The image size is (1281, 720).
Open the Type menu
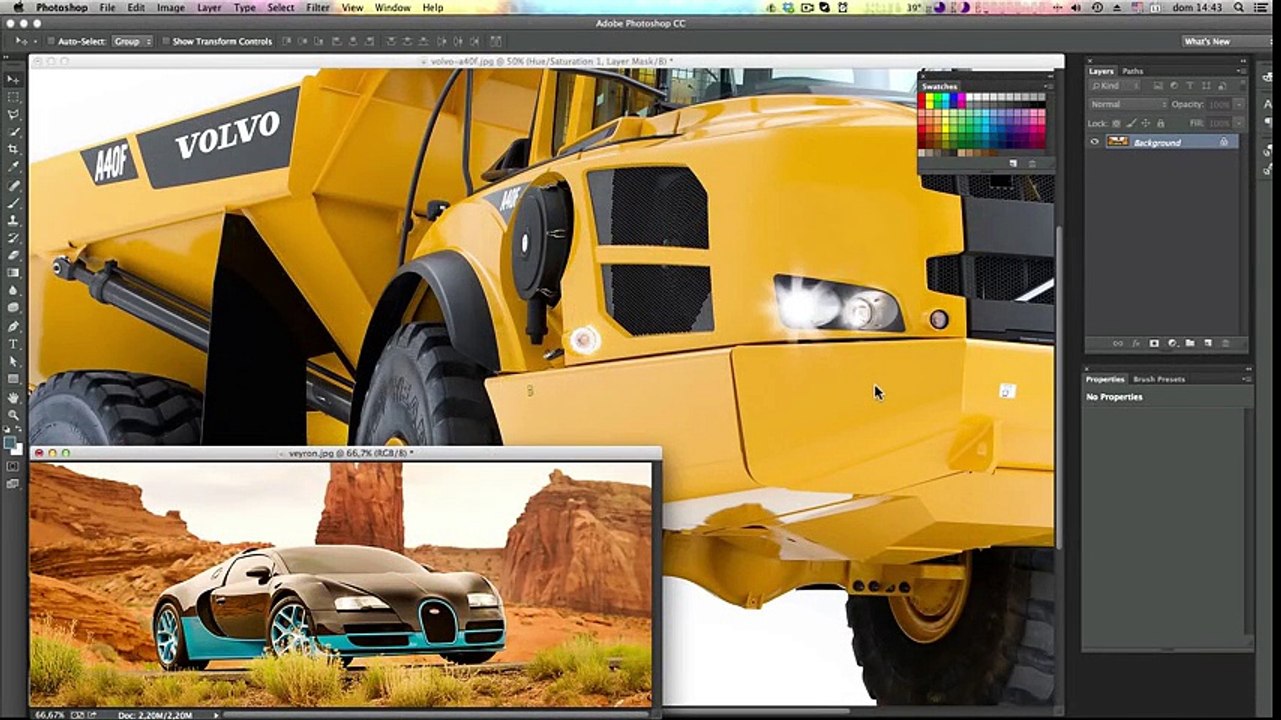pos(244,7)
